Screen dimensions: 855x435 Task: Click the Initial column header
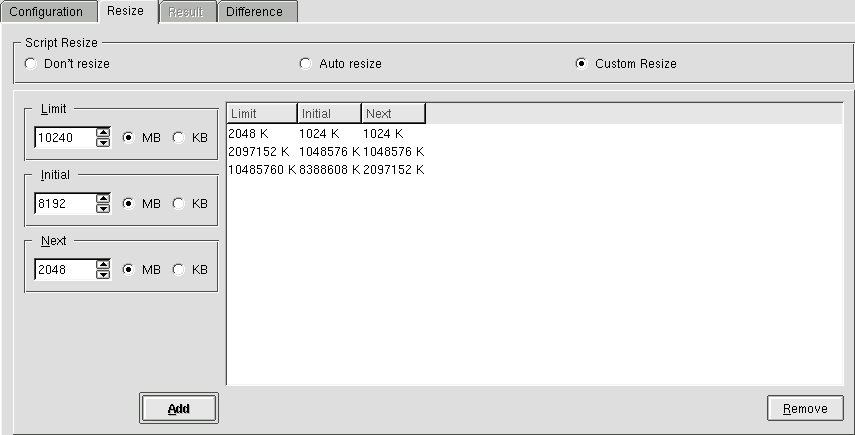(x=329, y=114)
